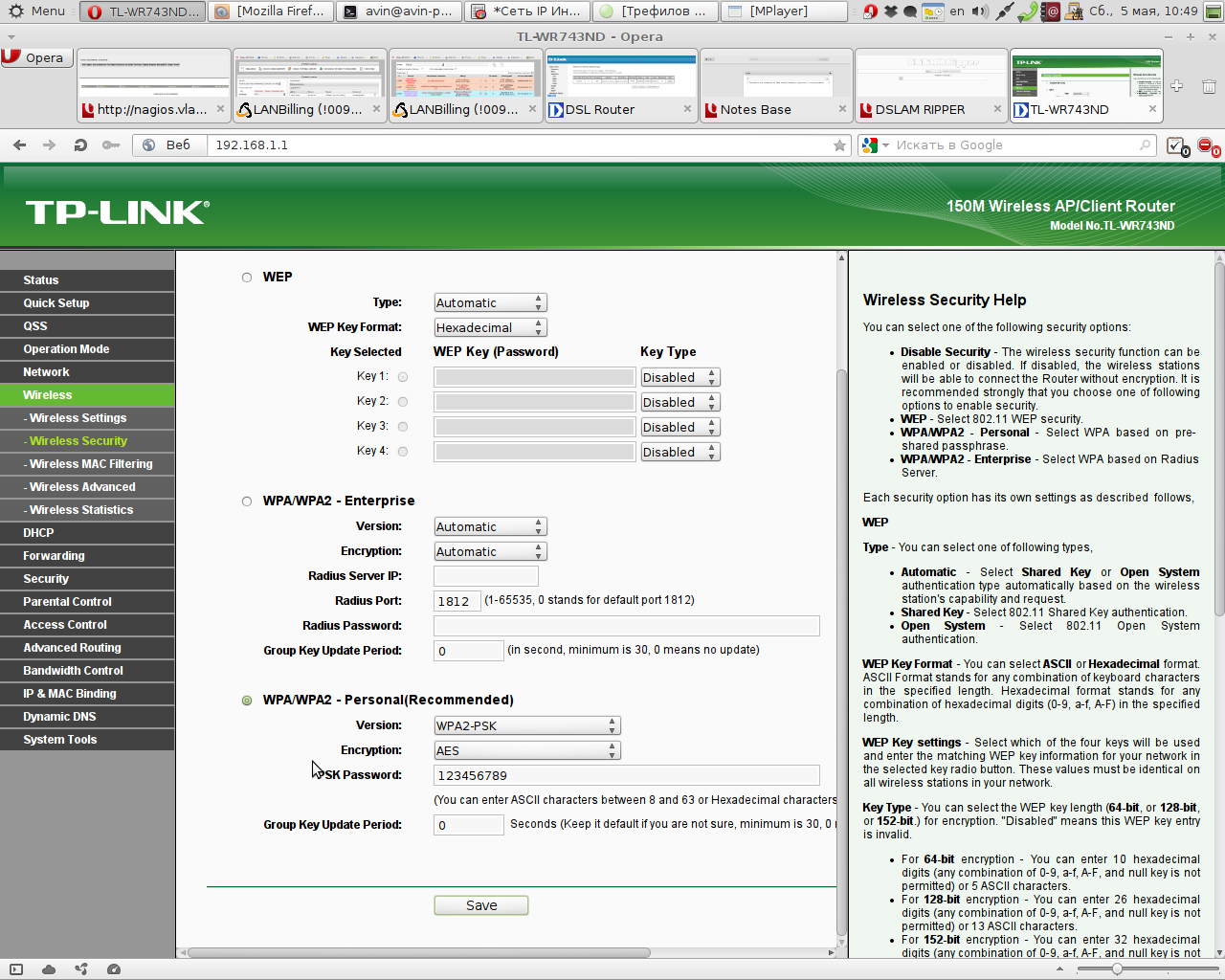1225x980 pixels.
Task: Open network connection plug tray icon
Action: point(1005,11)
